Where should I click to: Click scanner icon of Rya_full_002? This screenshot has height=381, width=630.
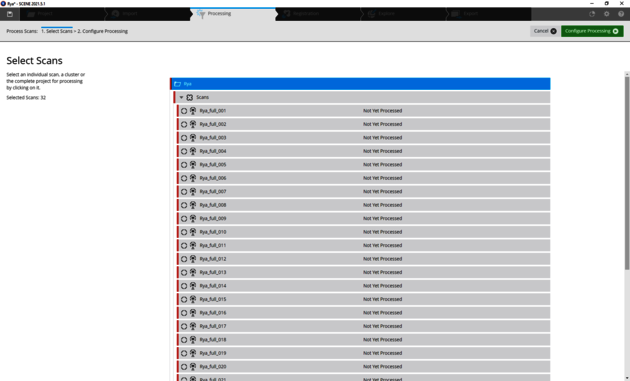click(193, 124)
